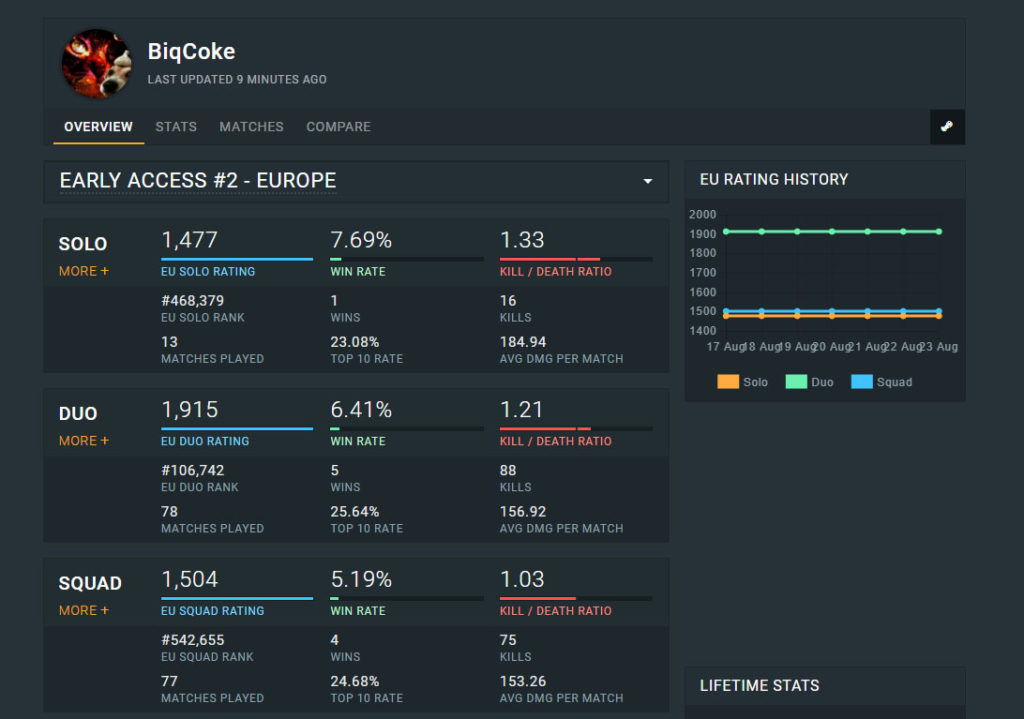Expand Squad stats with More +
The height and width of the screenshot is (719, 1024).
coord(84,611)
